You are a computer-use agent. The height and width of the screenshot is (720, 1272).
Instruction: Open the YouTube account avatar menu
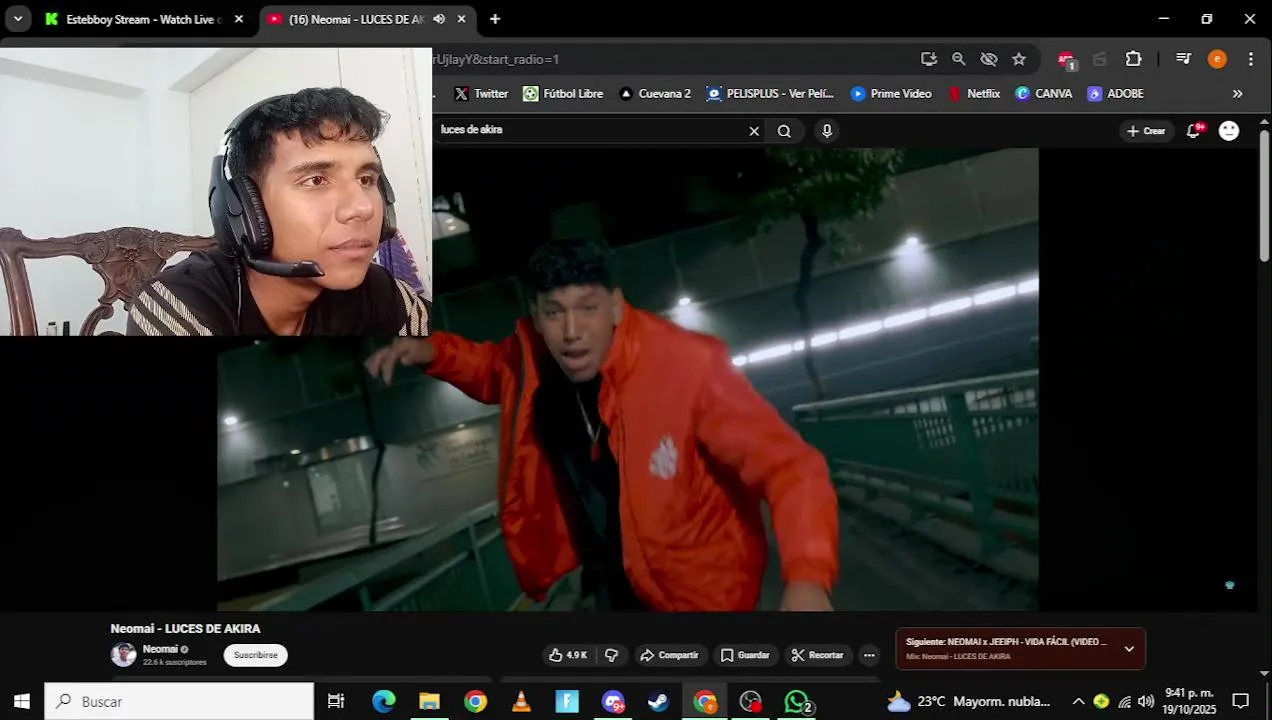(x=1229, y=131)
